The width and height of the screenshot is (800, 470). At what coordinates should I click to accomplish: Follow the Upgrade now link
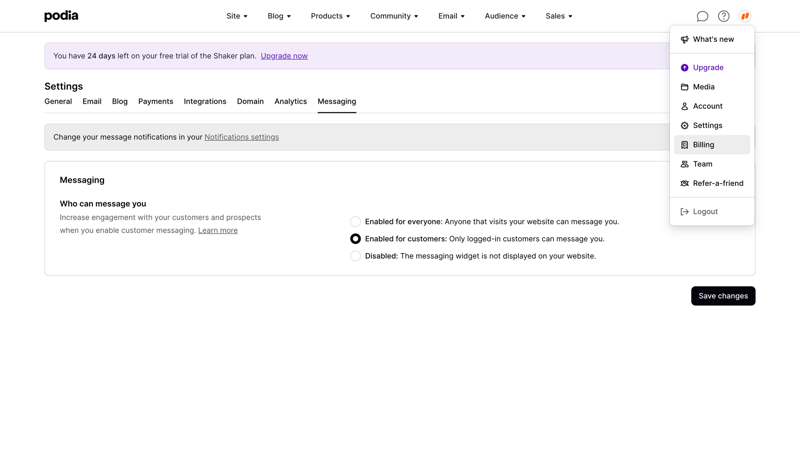(284, 56)
